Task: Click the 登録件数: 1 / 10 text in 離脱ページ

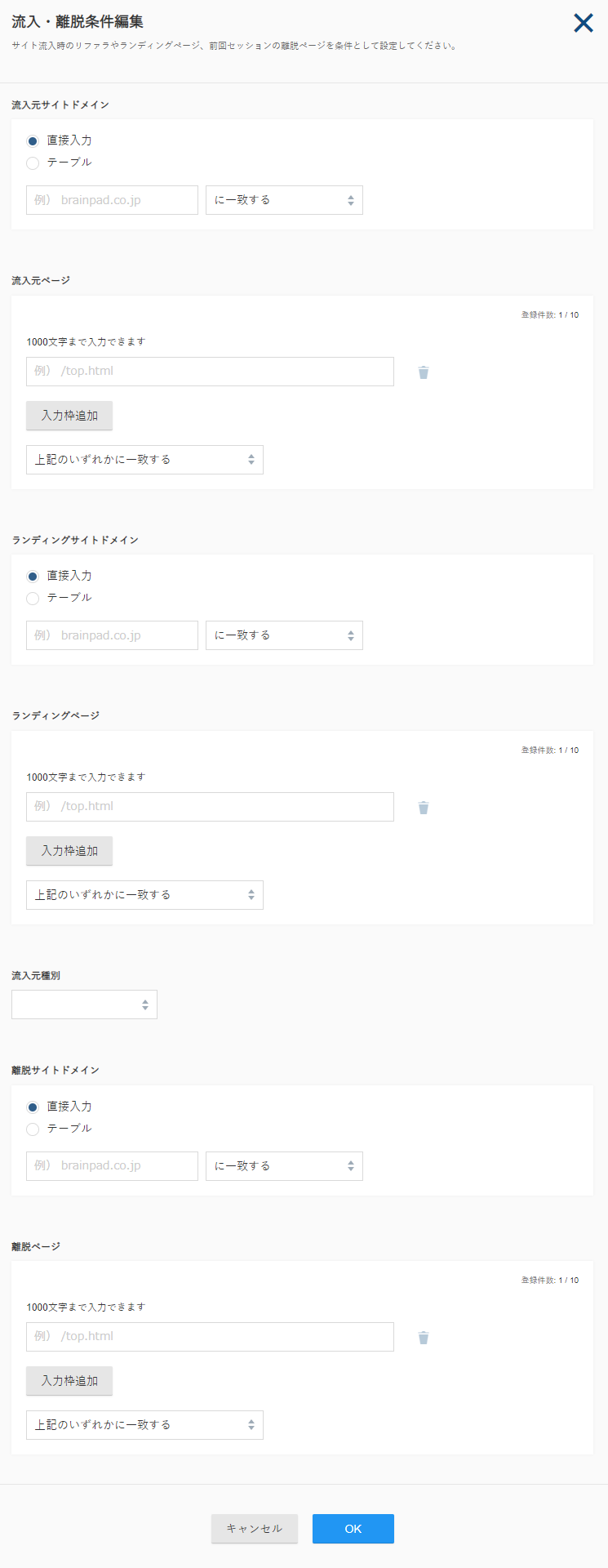Action: 550,1281
